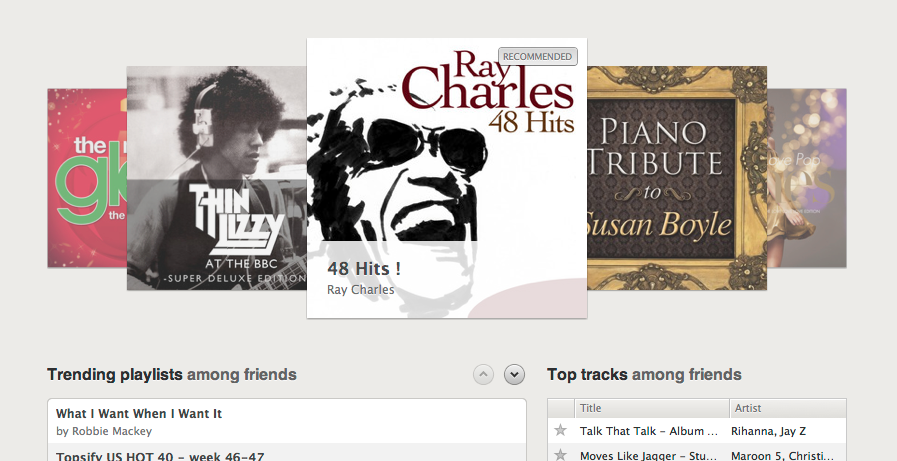Select the Piano Tribute to Susan Boyle album
The width and height of the screenshot is (897, 461).
coord(677,178)
